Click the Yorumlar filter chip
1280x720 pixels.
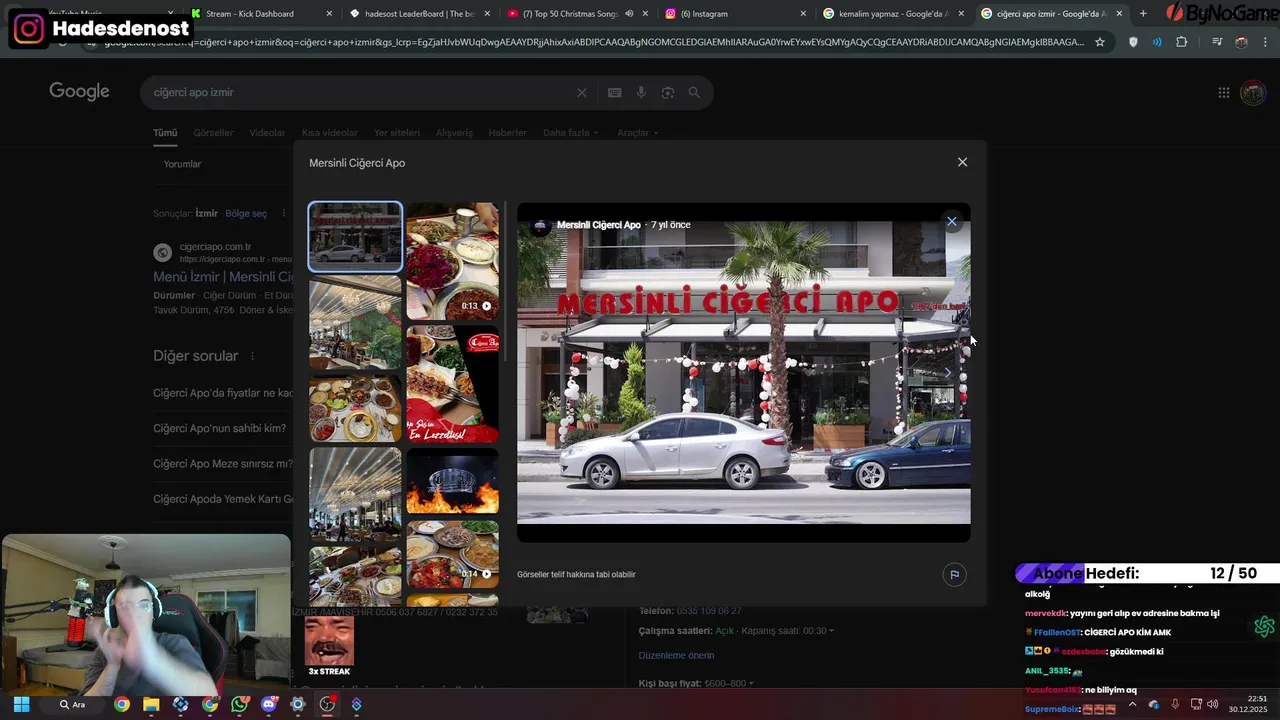pyautogui.click(x=182, y=164)
